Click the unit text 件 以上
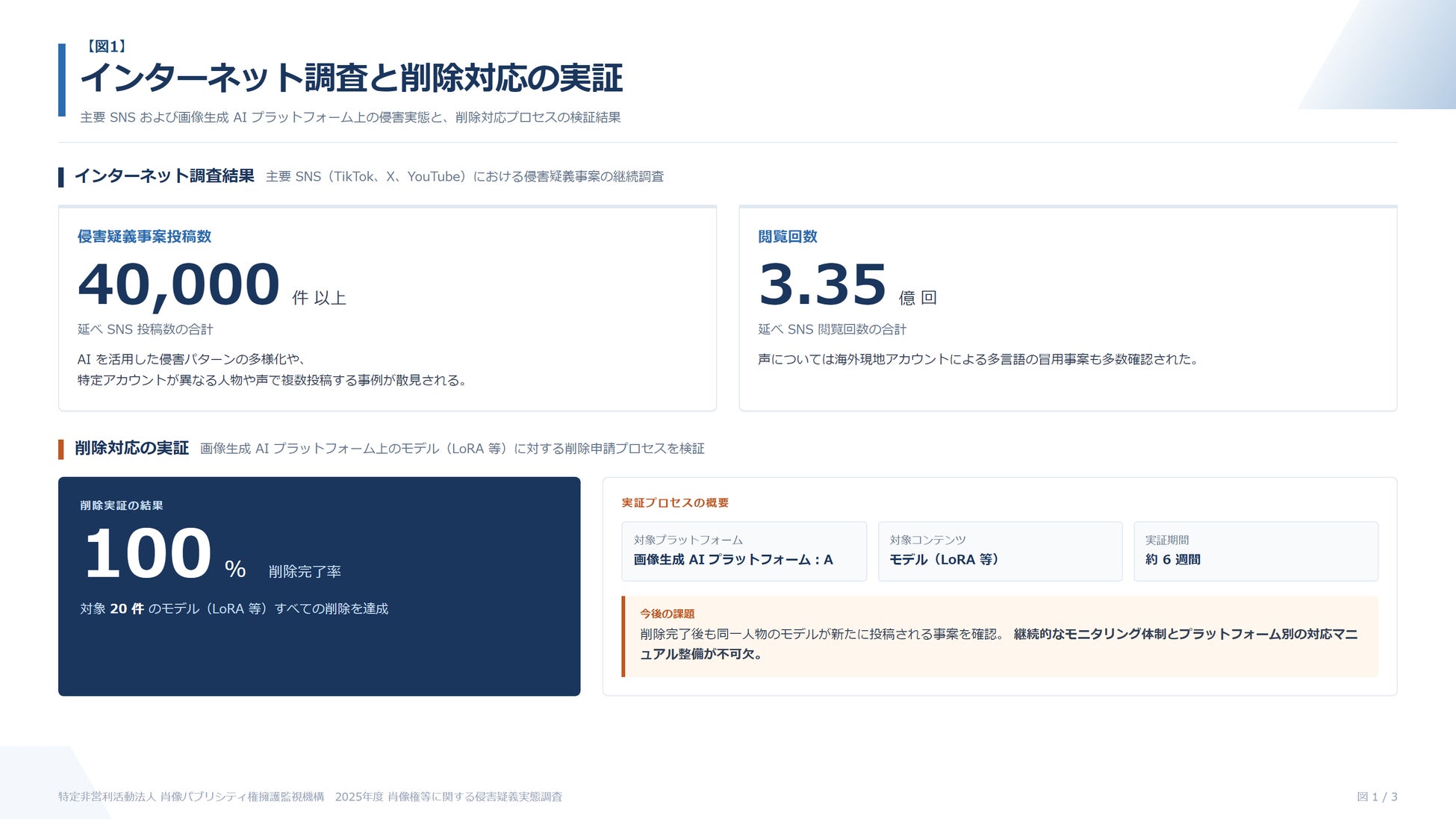The height and width of the screenshot is (819, 1456). click(x=319, y=298)
